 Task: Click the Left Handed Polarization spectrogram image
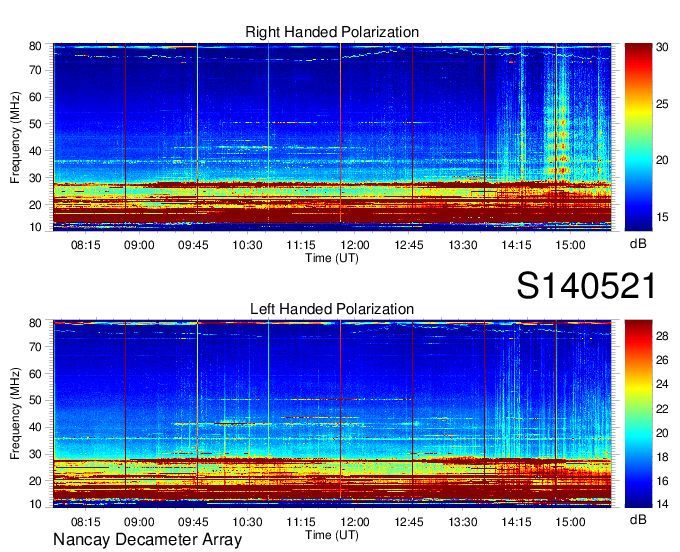pos(332,414)
